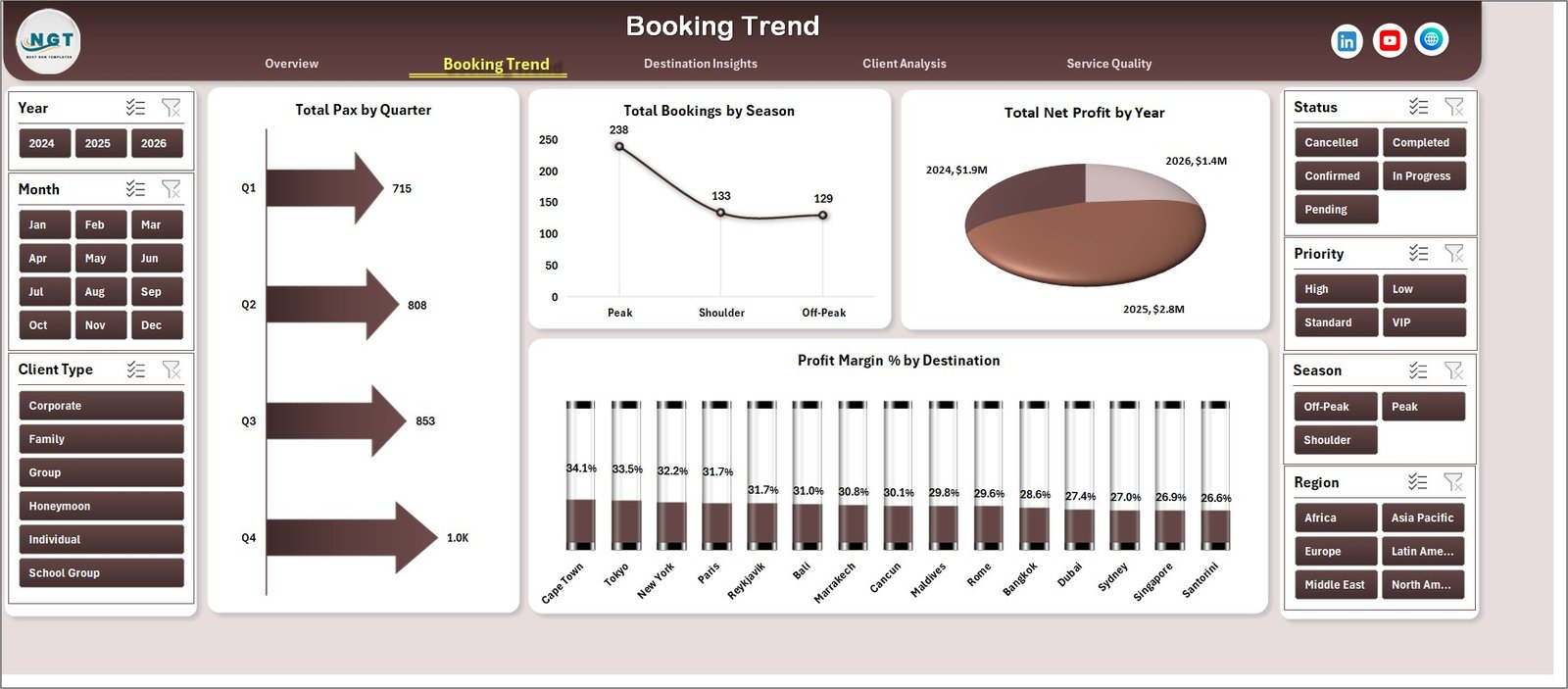Viewport: 1568px width, 689px height.
Task: Open the Service Quality tab
Action: [x=1109, y=64]
